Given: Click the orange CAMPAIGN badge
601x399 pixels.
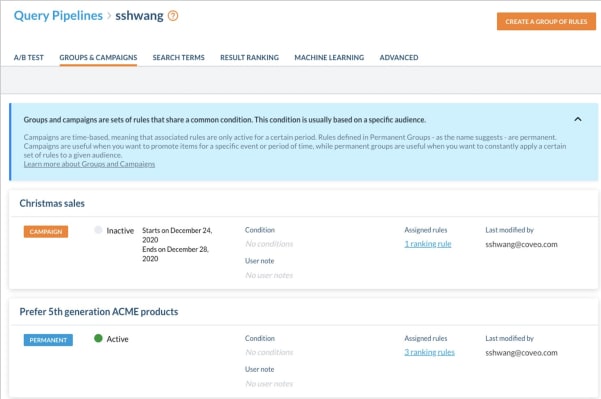Looking at the screenshot, I should pyautogui.click(x=46, y=232).
